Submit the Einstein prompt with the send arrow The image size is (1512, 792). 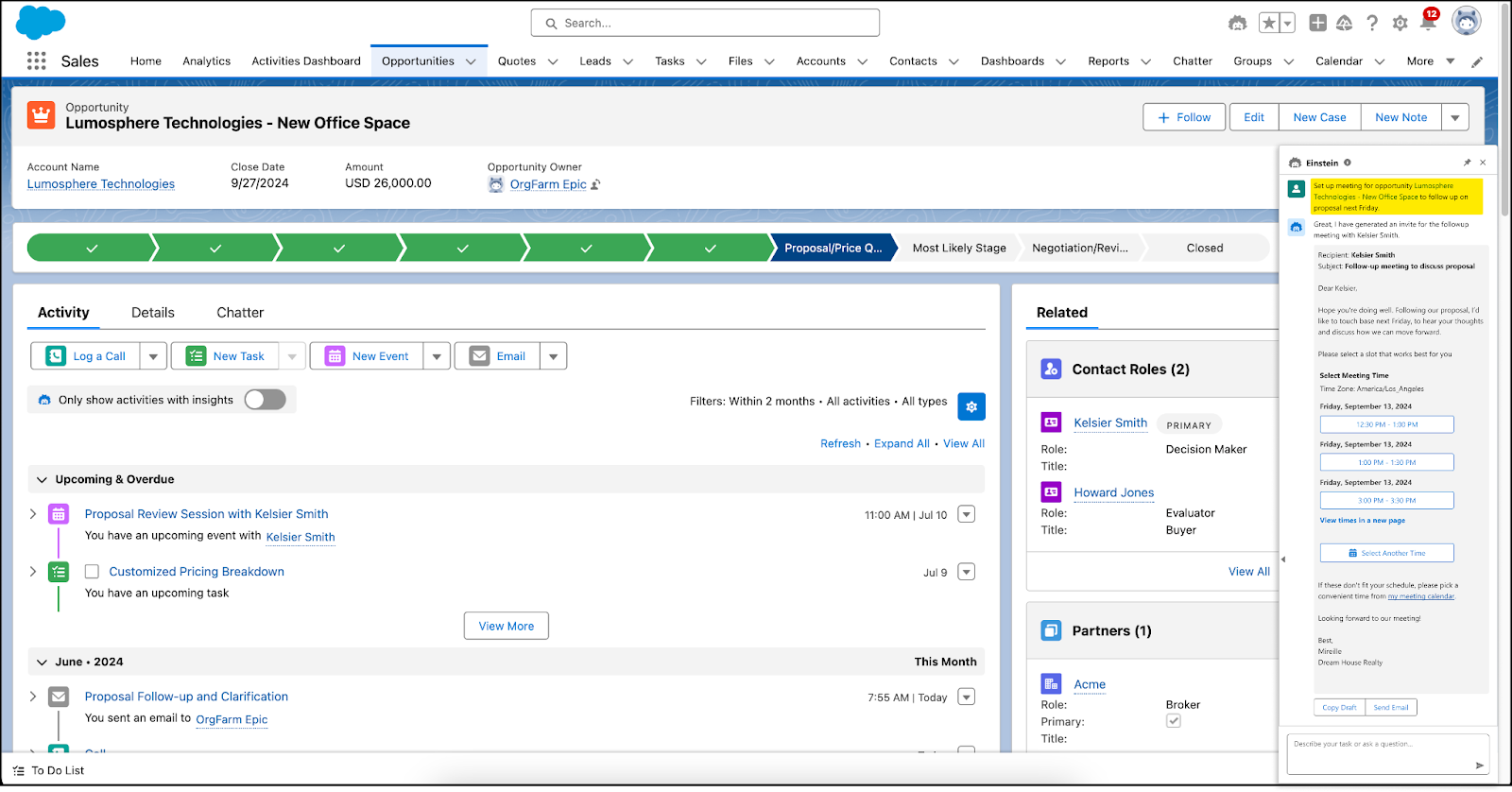pos(1479,766)
